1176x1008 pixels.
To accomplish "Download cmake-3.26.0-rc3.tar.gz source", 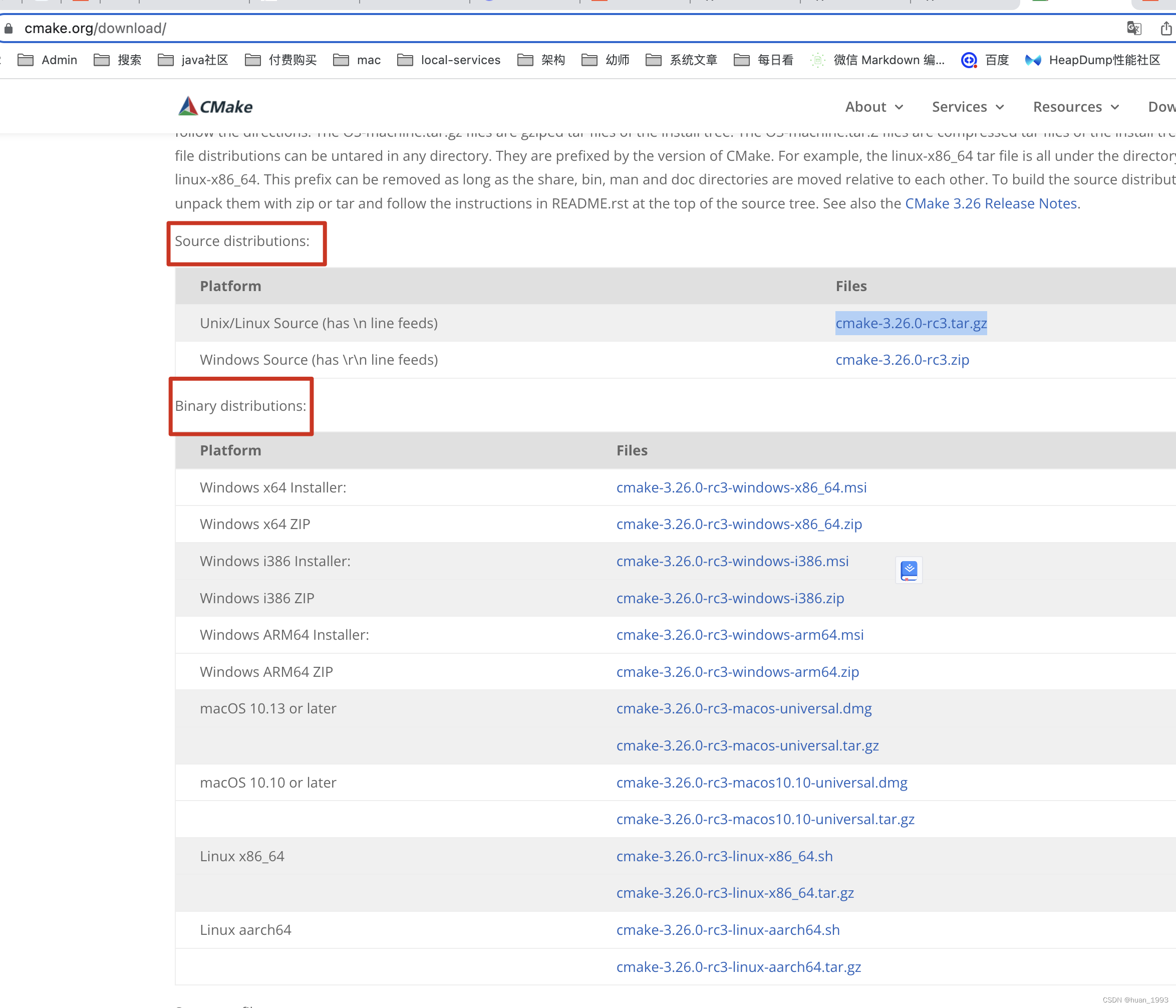I will (911, 323).
